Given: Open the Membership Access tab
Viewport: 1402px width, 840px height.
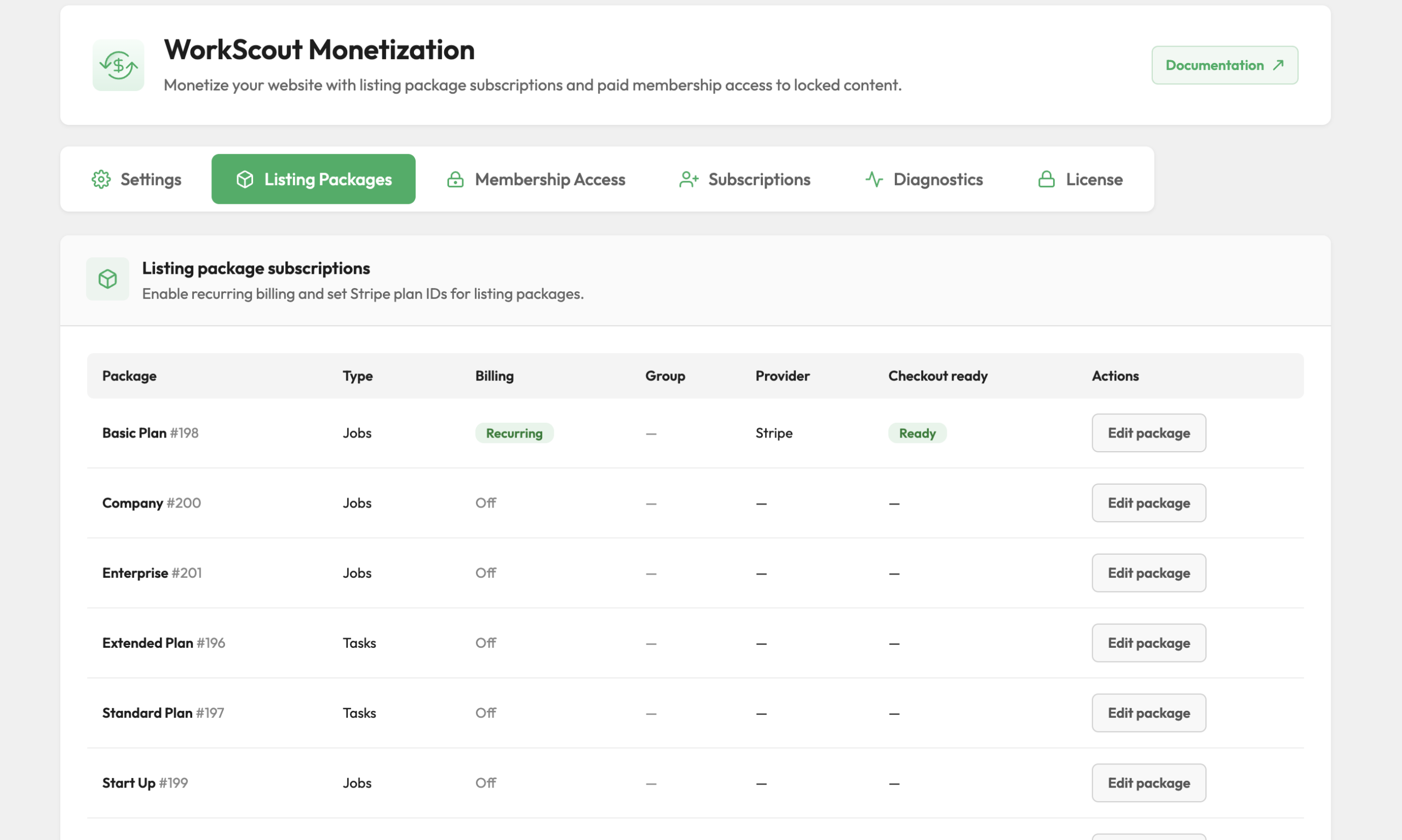Looking at the screenshot, I should point(536,180).
